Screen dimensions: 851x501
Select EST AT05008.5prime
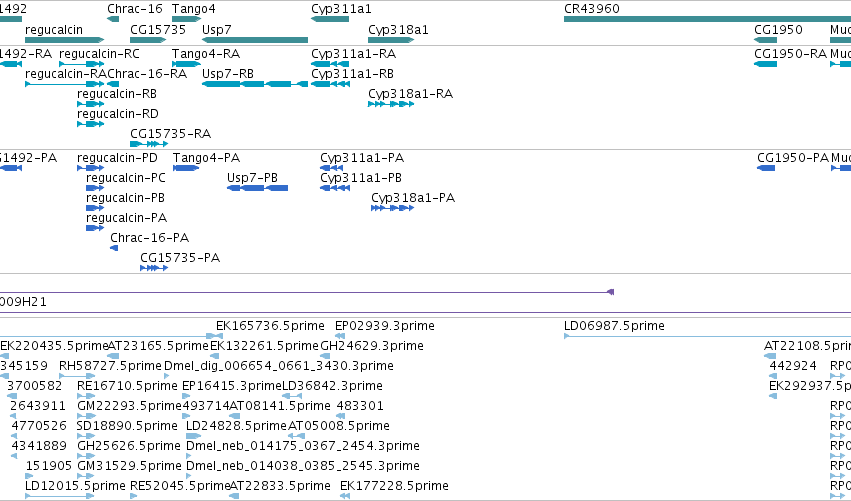[x=338, y=426]
